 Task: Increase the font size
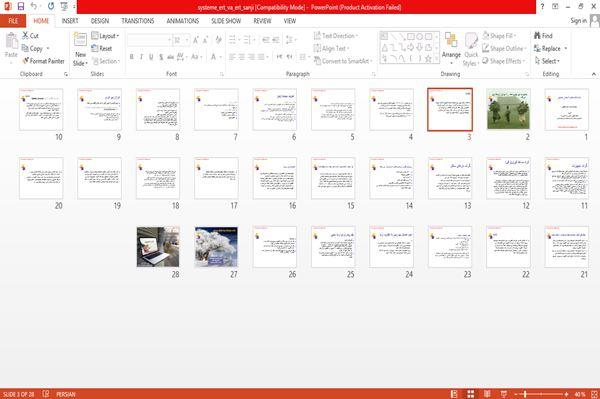[196, 40]
